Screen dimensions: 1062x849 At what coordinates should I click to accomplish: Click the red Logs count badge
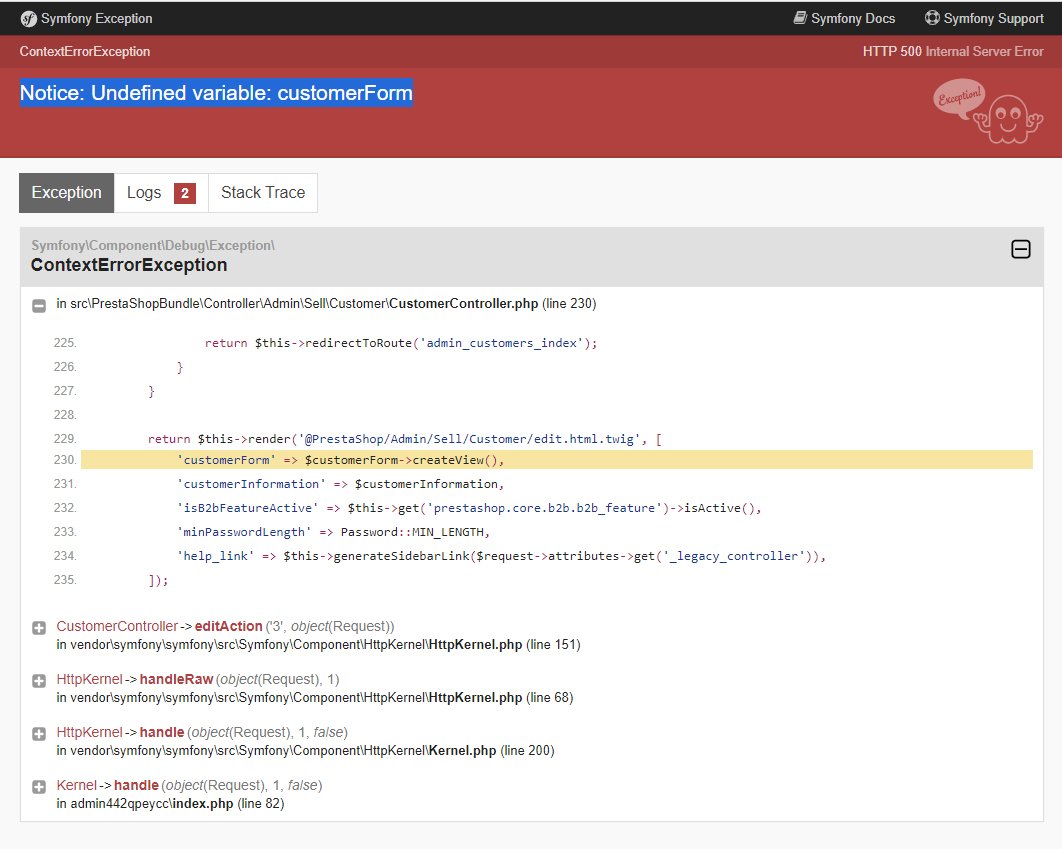(185, 193)
